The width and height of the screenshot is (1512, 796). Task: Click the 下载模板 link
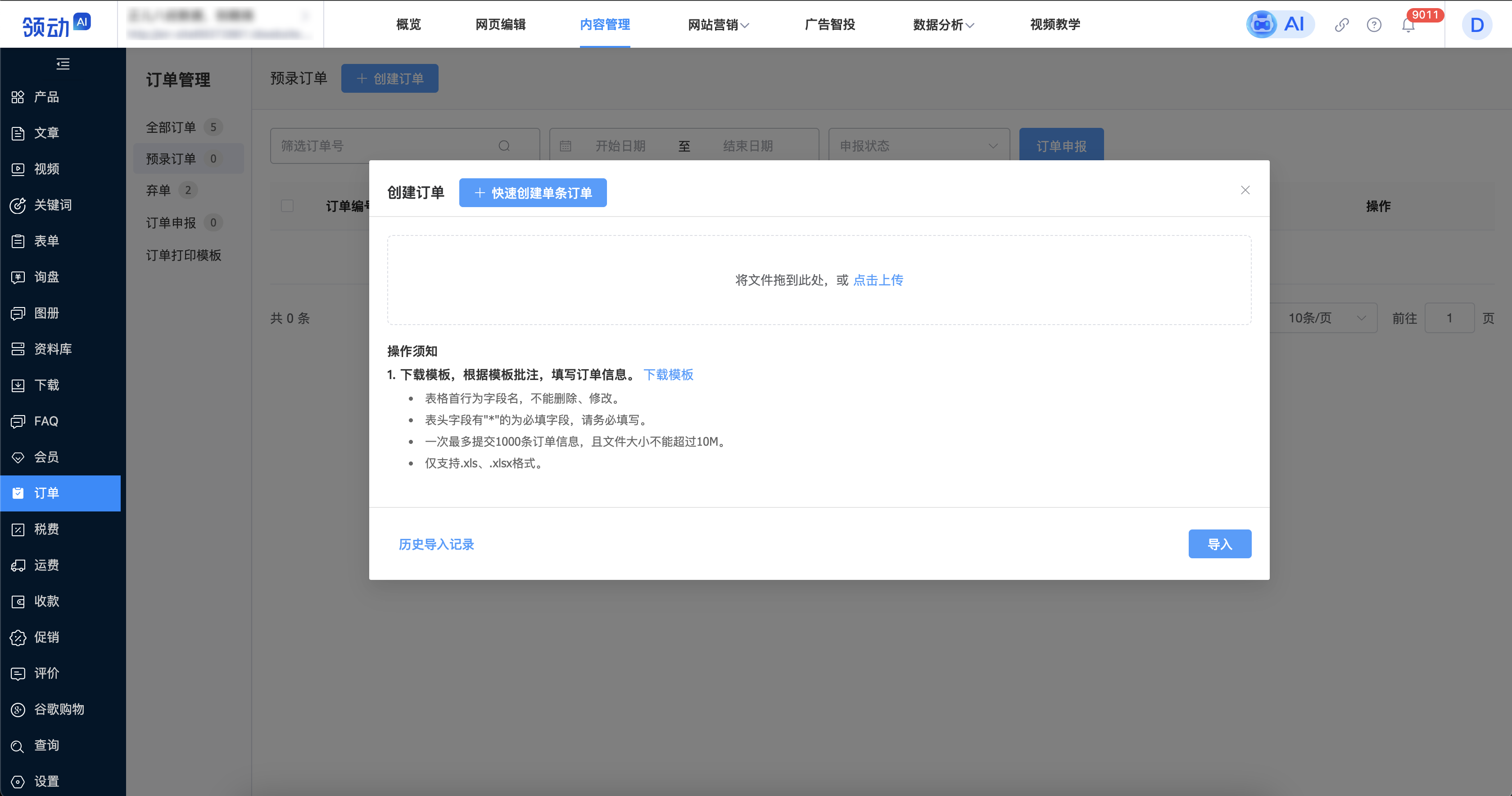tap(669, 375)
